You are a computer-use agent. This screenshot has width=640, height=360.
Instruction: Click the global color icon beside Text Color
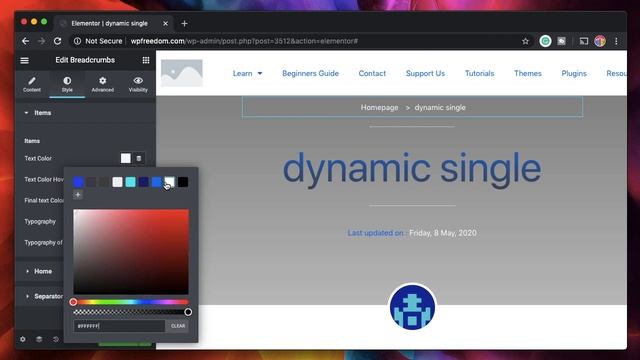point(139,158)
